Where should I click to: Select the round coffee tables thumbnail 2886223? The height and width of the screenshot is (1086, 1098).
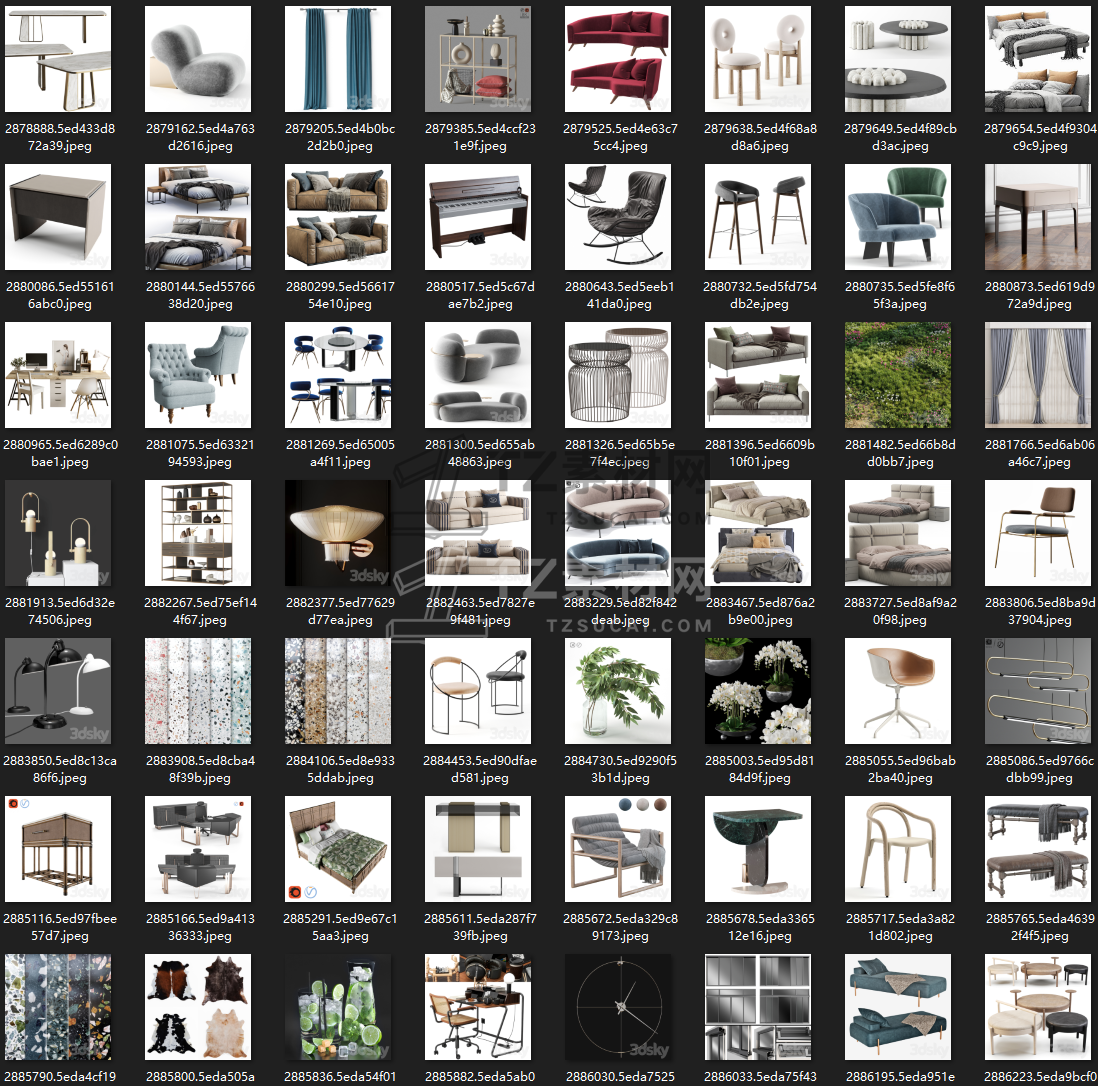point(1038,1007)
